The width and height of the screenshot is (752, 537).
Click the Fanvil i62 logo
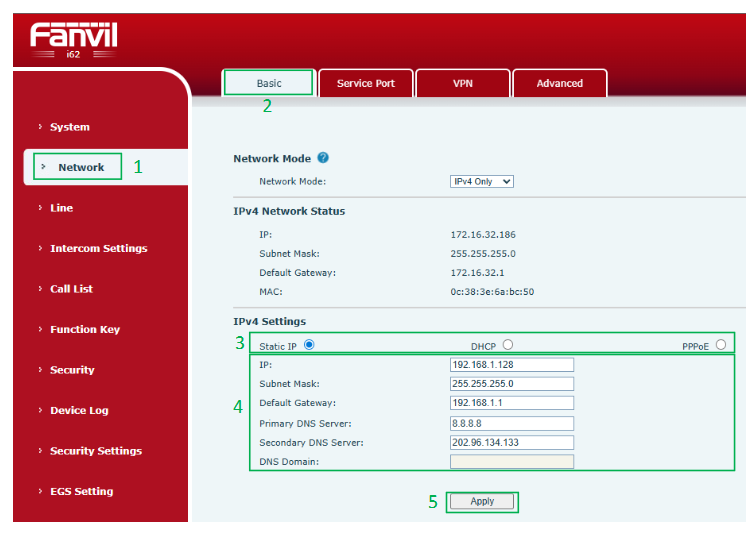(x=73, y=40)
